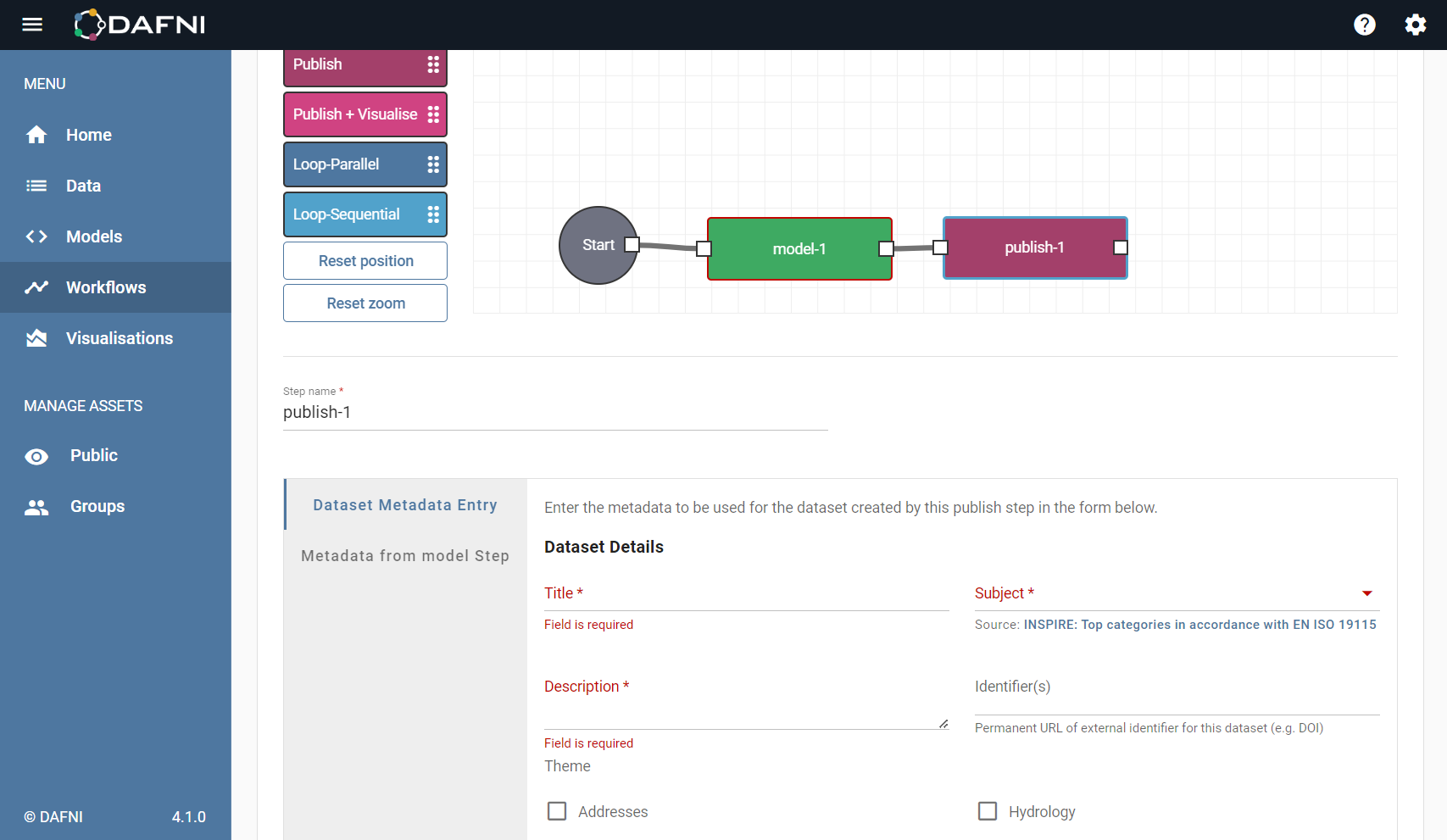The height and width of the screenshot is (840, 1447).
Task: Switch to Metadata from model Step tab
Action: click(404, 555)
